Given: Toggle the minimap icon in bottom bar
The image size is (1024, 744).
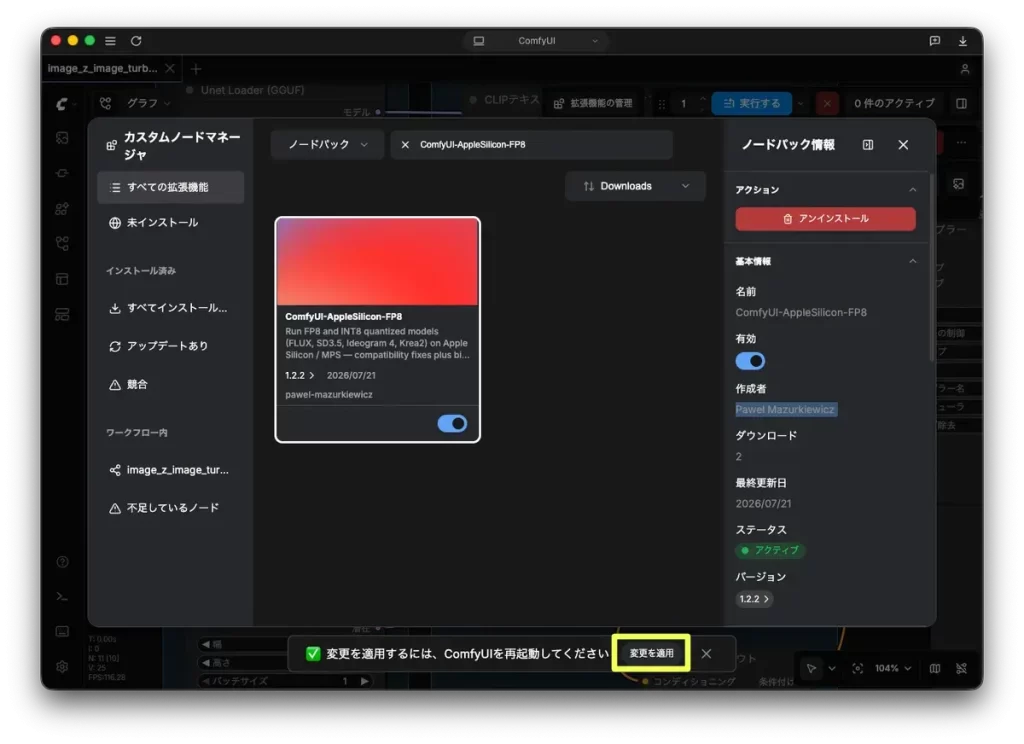Looking at the screenshot, I should click(x=935, y=668).
